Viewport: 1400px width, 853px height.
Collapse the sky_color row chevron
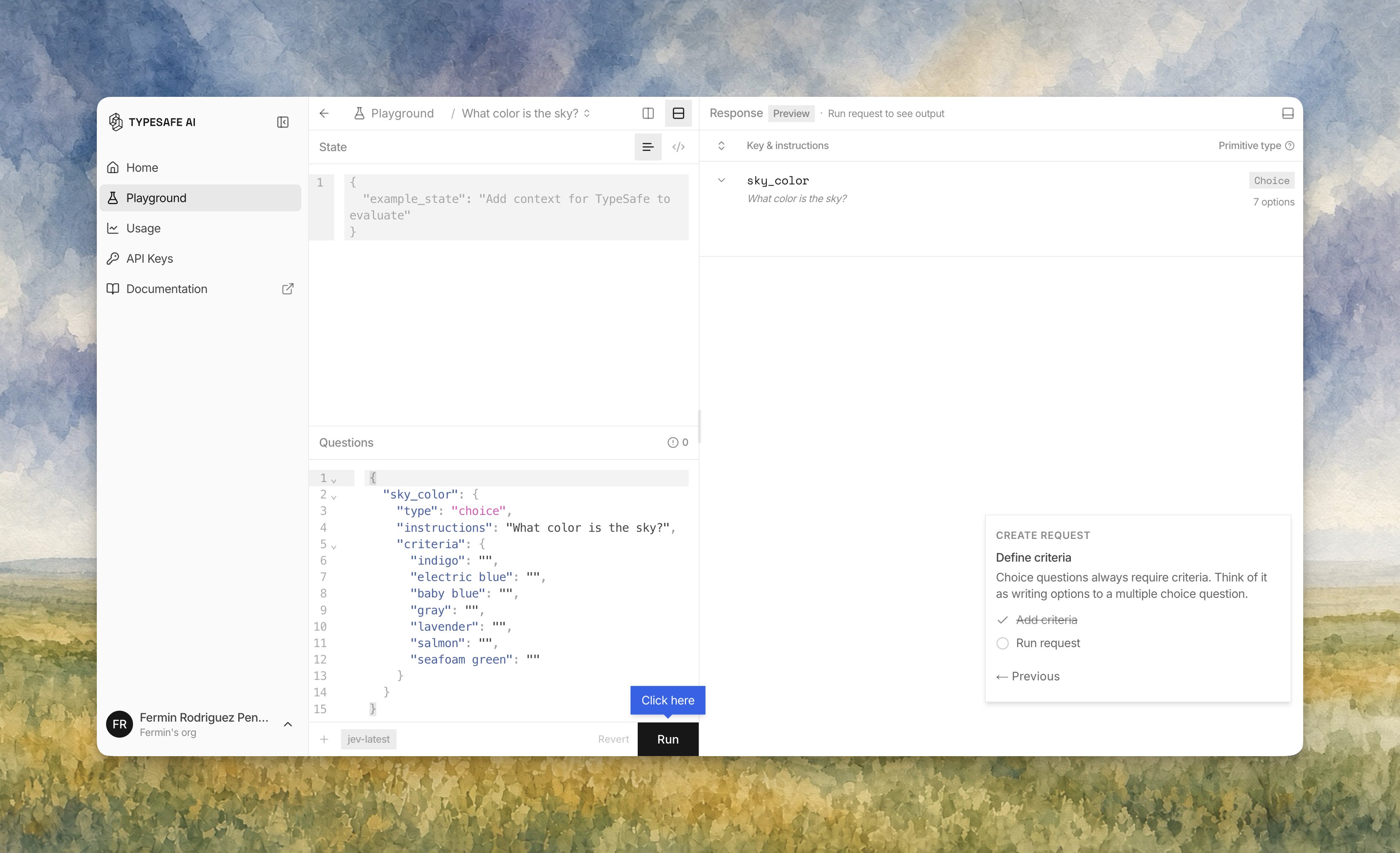click(721, 180)
